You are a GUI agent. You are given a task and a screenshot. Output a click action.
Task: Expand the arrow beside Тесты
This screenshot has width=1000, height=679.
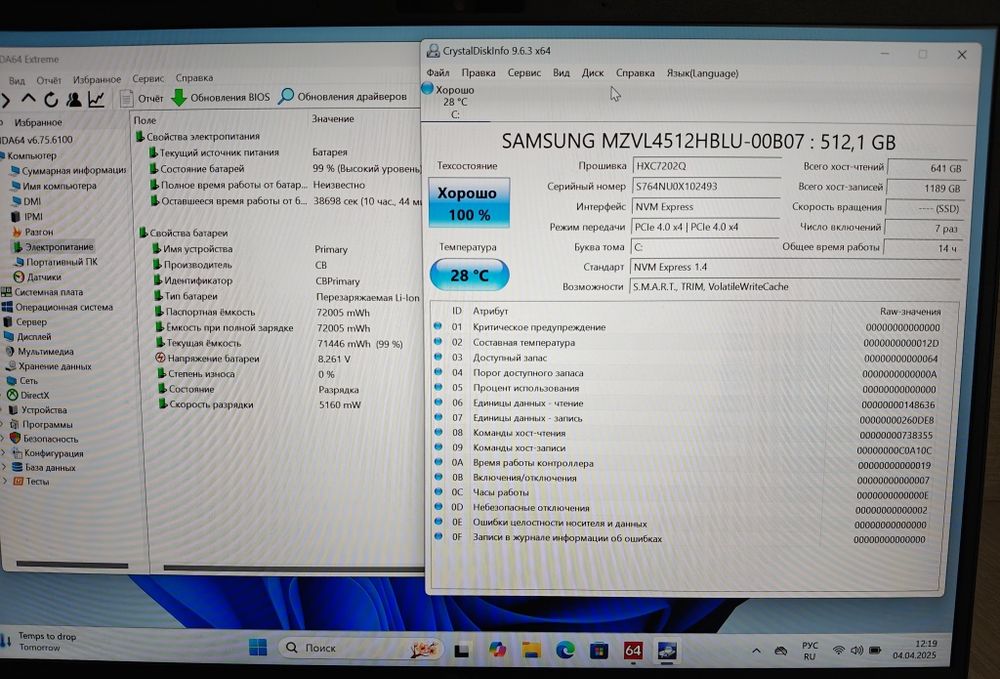[x=4, y=481]
